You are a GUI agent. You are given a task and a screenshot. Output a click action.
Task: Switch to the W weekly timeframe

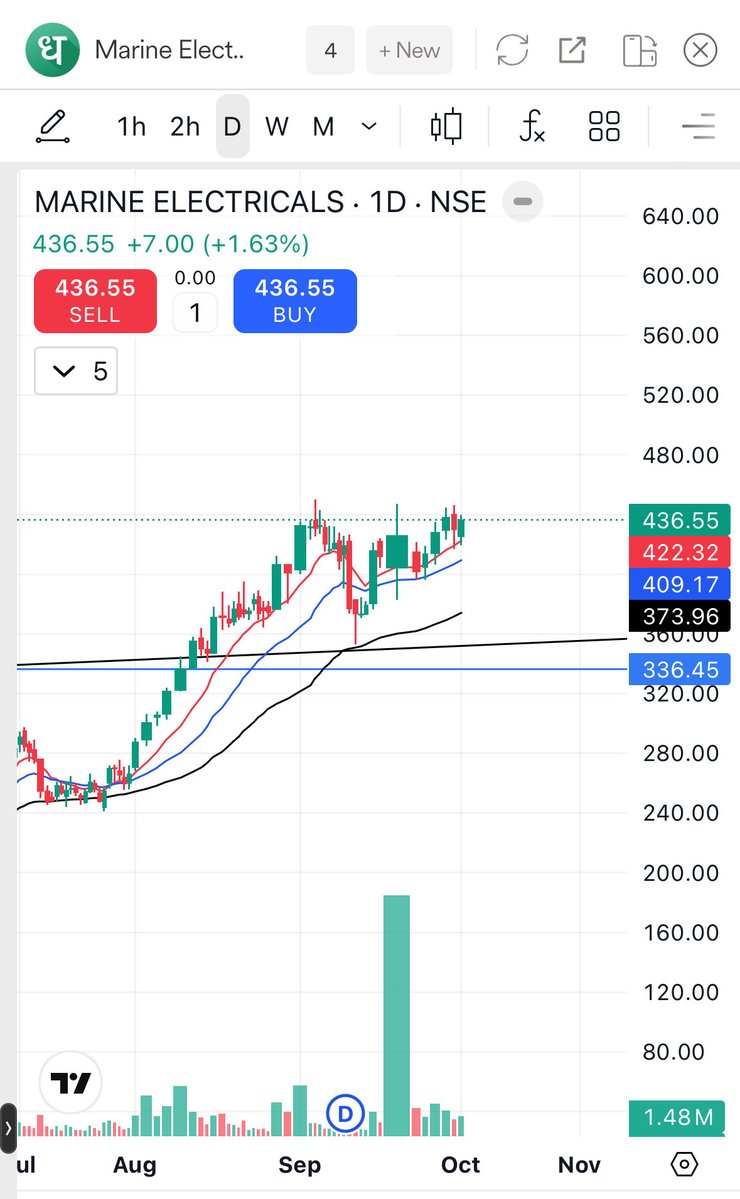277,126
